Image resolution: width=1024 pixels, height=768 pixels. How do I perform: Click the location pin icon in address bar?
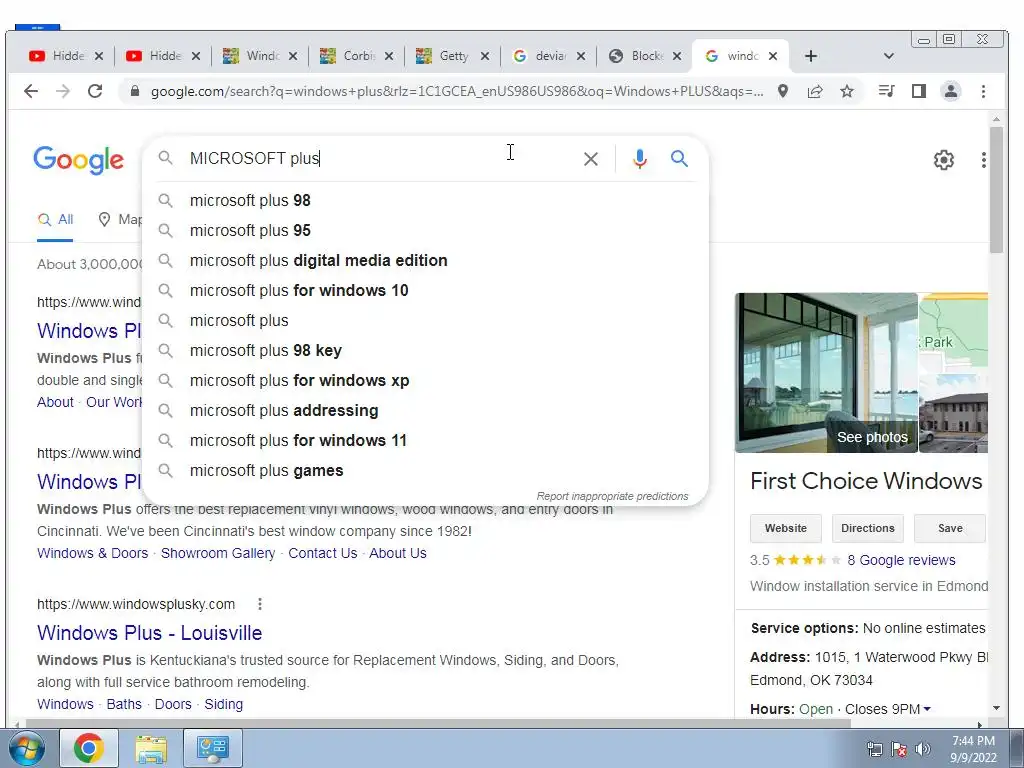point(782,91)
